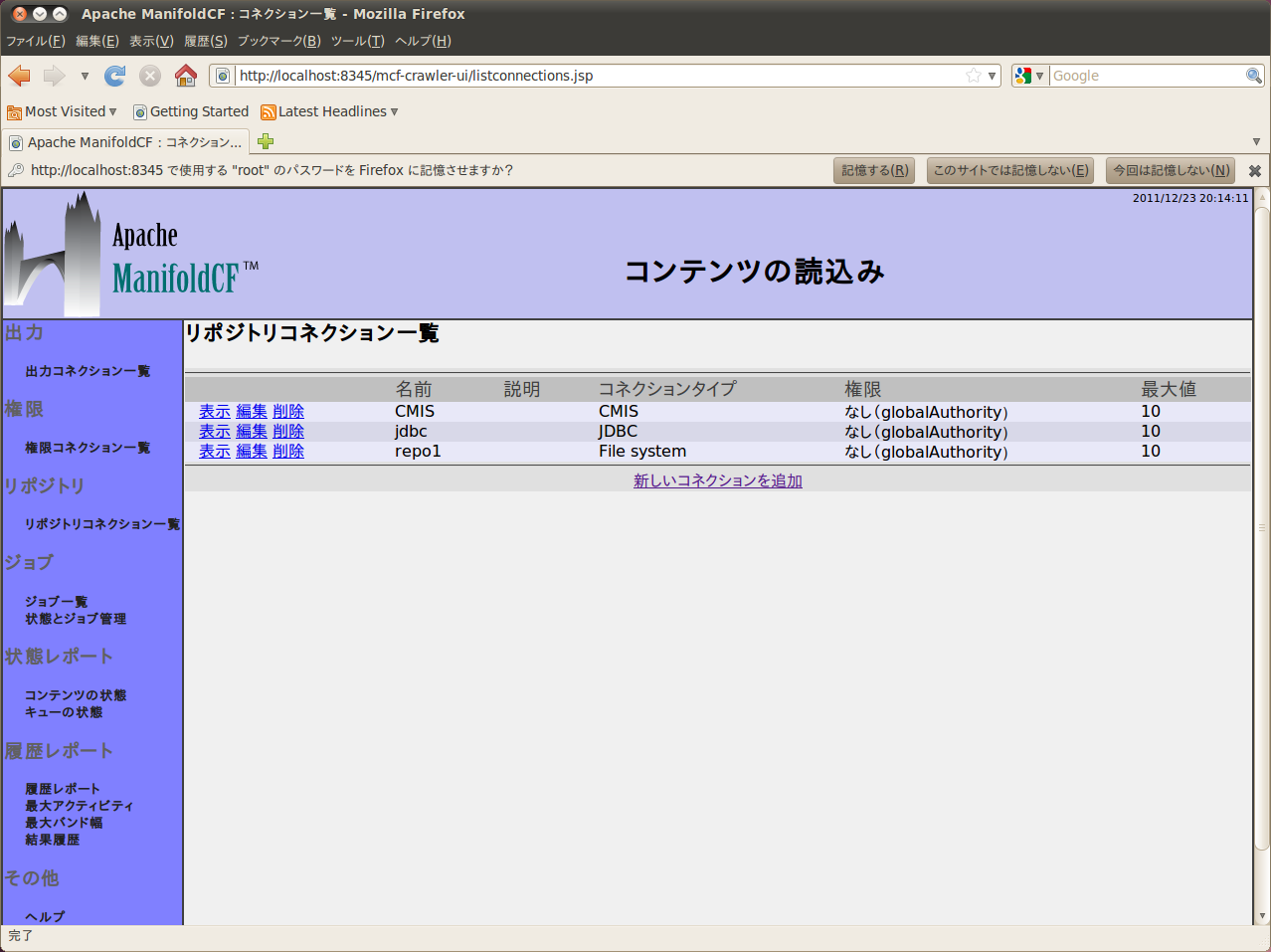1271x952 pixels.
Task: Click the Reload page icon
Action: (x=115, y=76)
